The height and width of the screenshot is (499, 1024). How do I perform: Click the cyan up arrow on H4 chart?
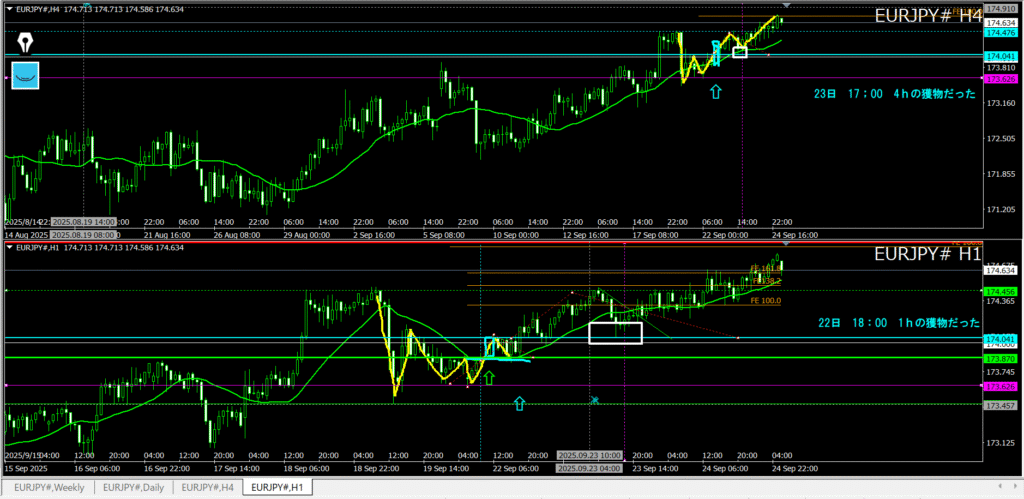tap(715, 91)
